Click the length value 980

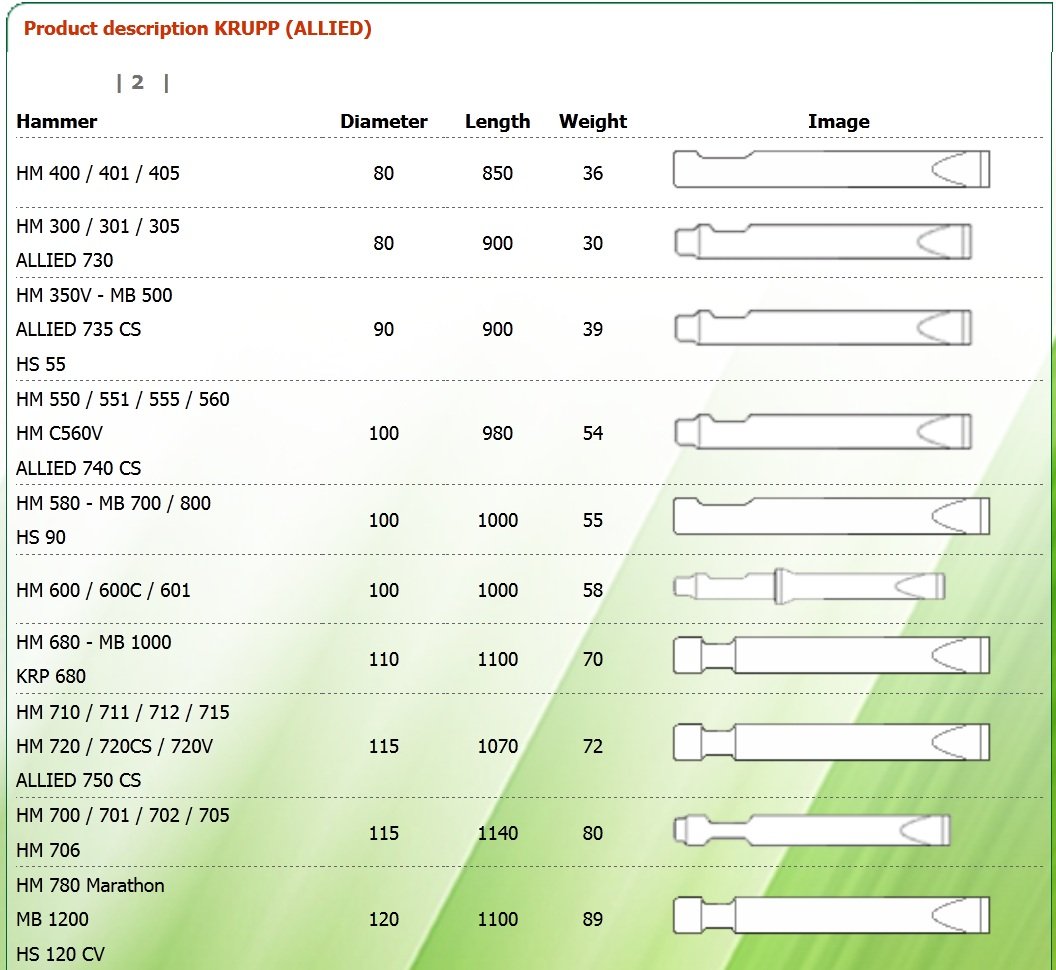coord(498,433)
